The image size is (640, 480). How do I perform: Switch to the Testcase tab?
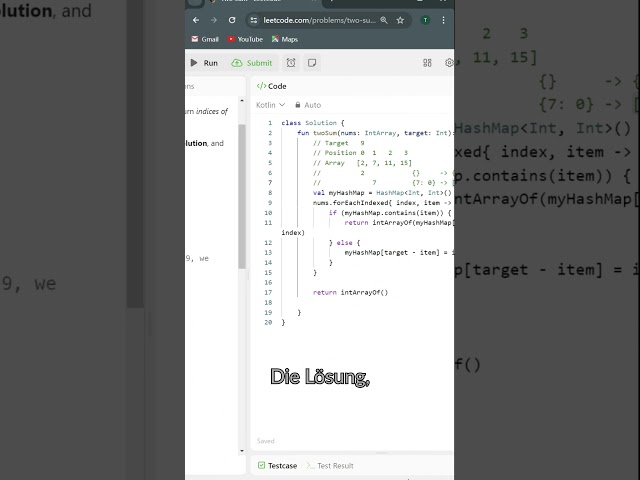coord(278,466)
